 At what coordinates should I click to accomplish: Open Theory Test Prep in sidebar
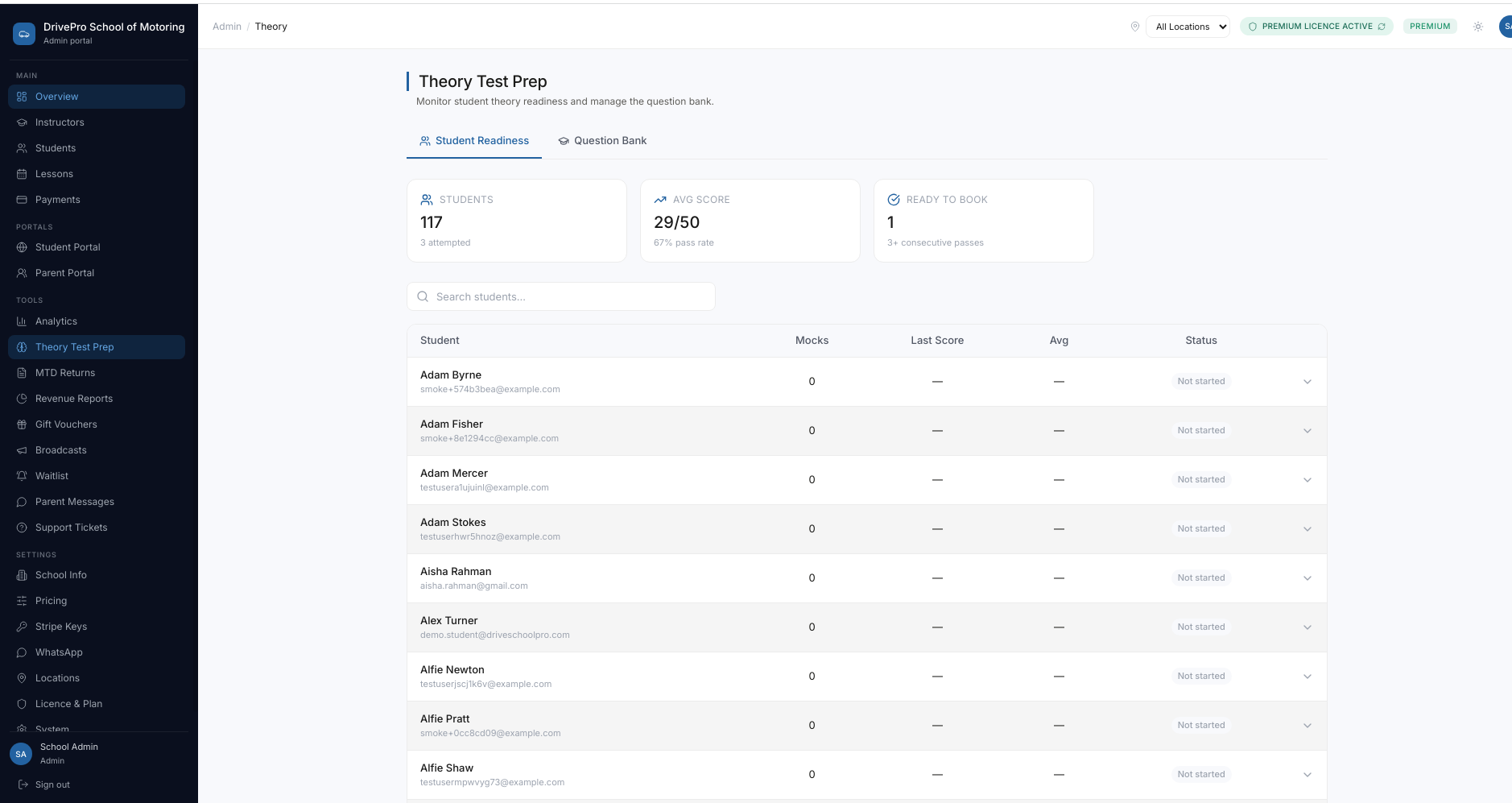[x=97, y=347]
